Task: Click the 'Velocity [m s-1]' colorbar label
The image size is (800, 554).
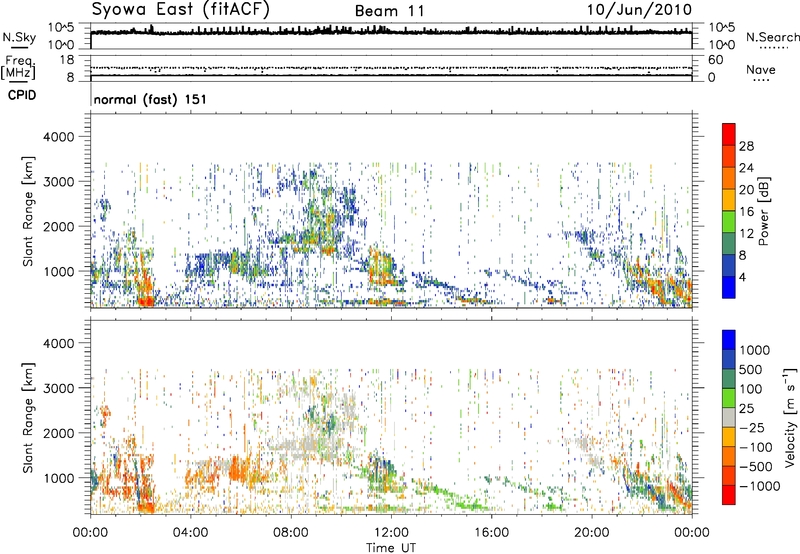Action: point(790,417)
